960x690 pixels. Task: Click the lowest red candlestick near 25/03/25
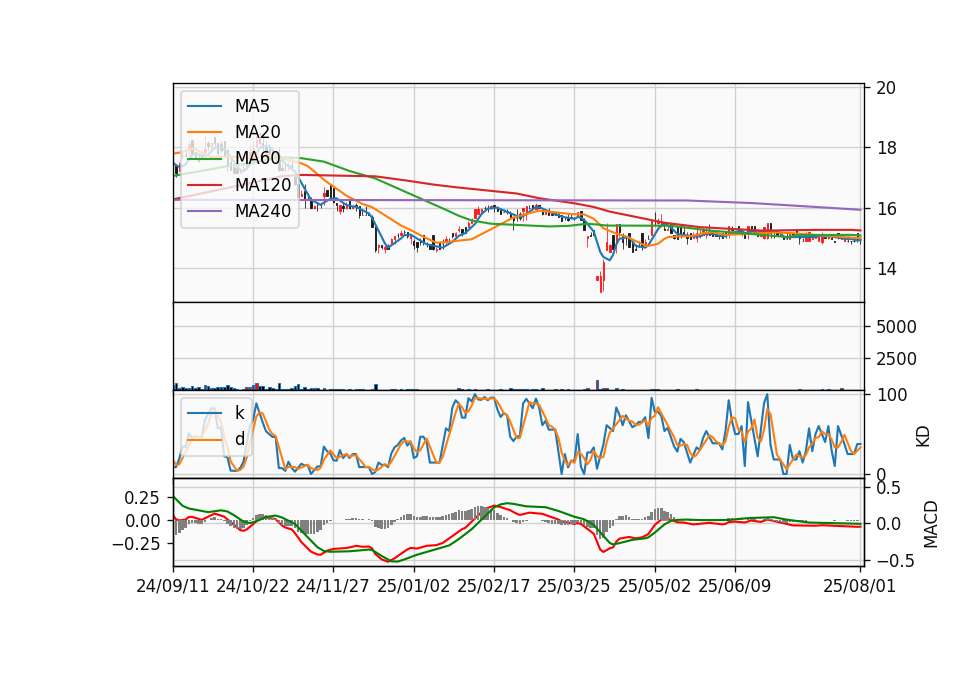tap(601, 283)
